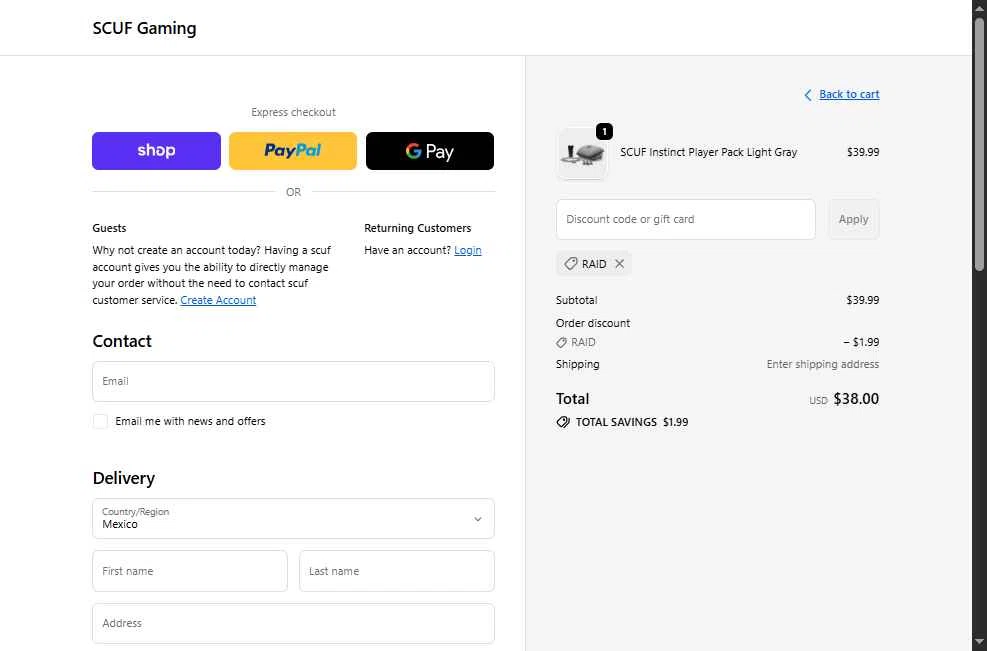Click the Last name field
Viewport: 987px width, 651px height.
tap(397, 571)
